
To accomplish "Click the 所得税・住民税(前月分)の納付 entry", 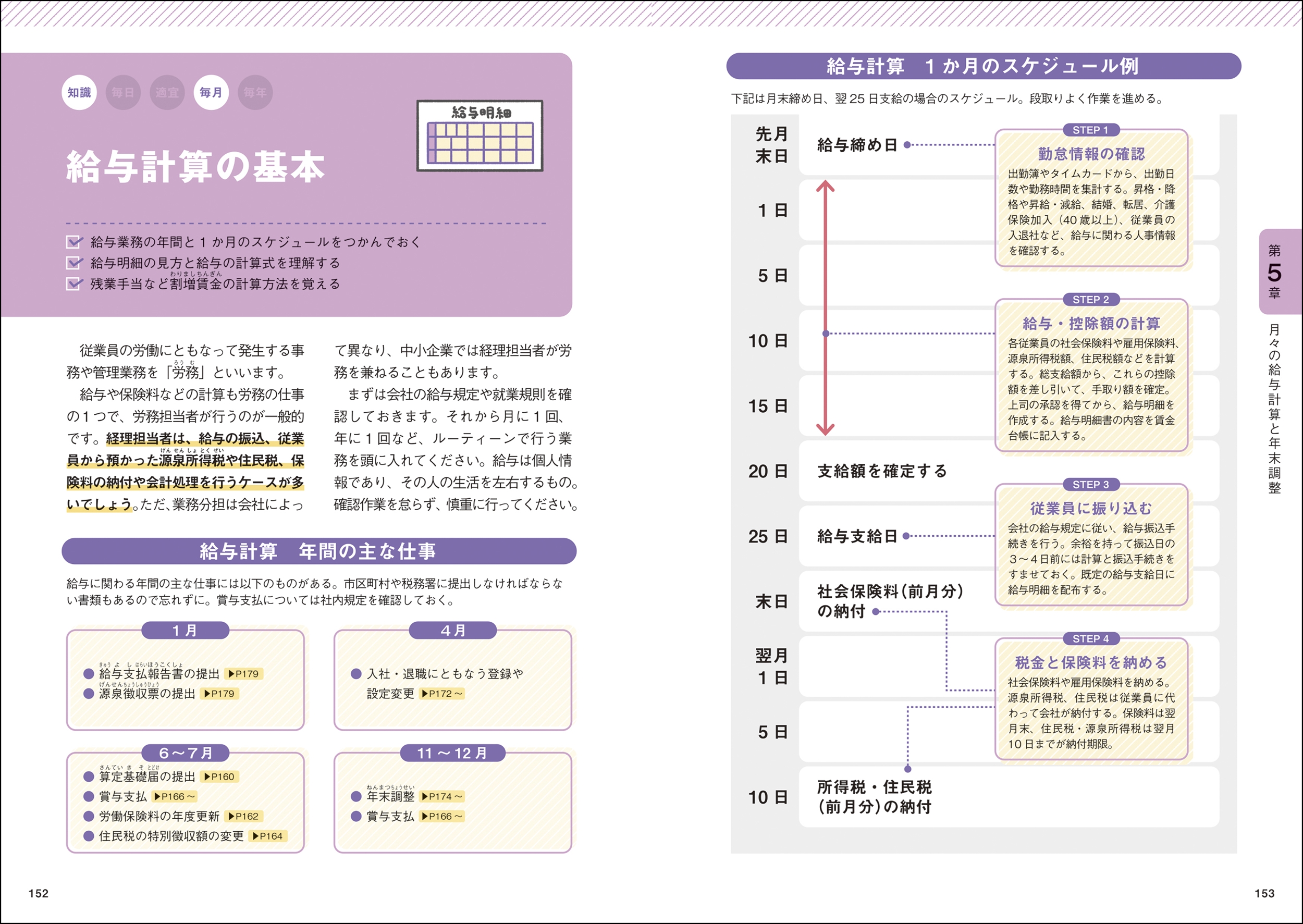I will point(875,796).
